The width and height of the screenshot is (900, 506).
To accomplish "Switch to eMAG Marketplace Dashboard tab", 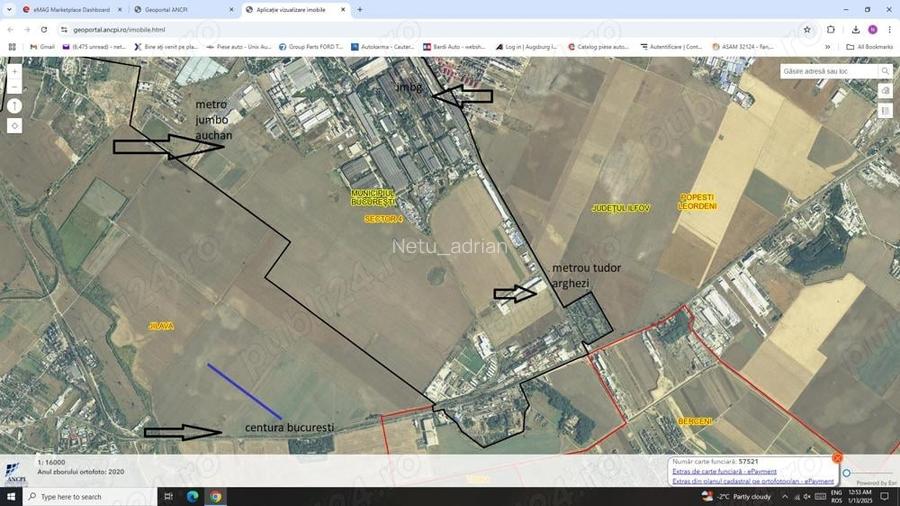I will (x=72, y=10).
